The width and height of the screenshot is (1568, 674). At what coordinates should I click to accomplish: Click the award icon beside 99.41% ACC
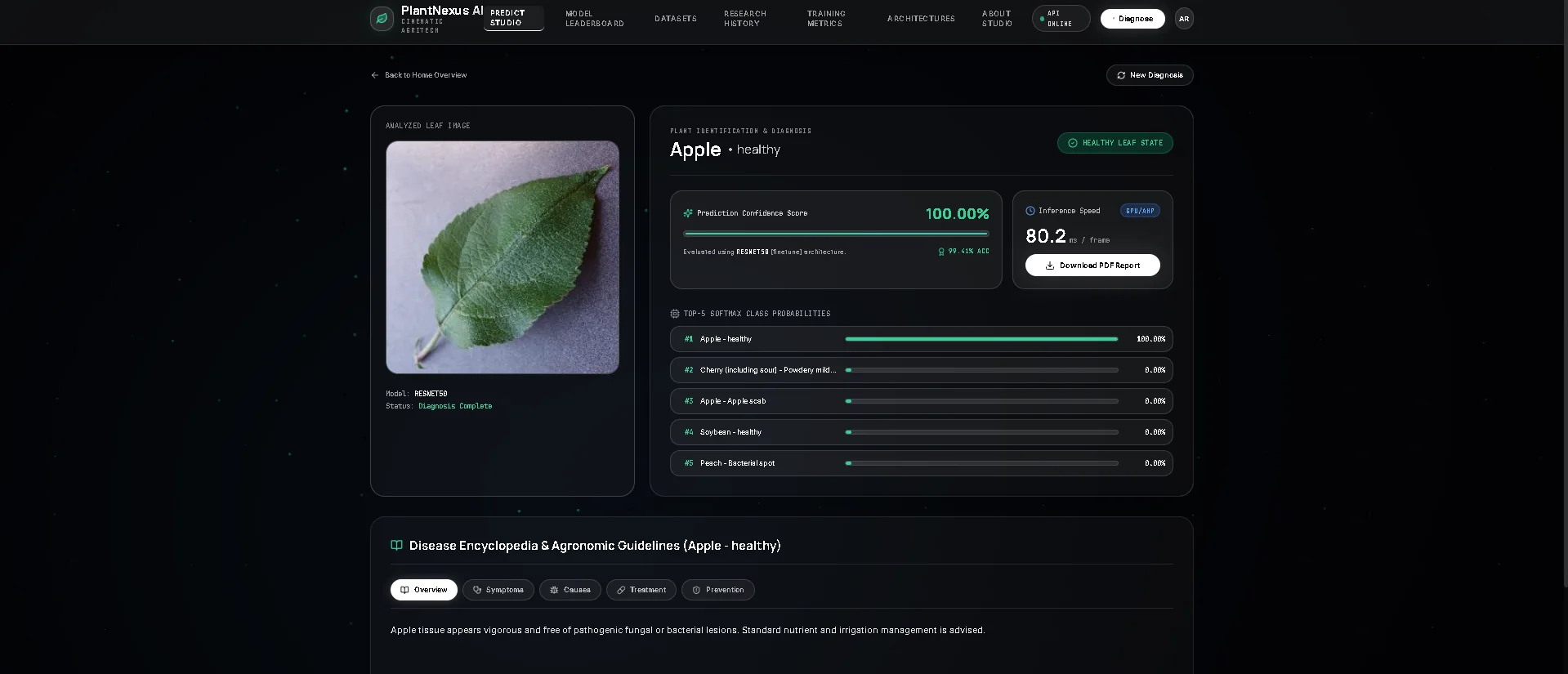pos(941,252)
